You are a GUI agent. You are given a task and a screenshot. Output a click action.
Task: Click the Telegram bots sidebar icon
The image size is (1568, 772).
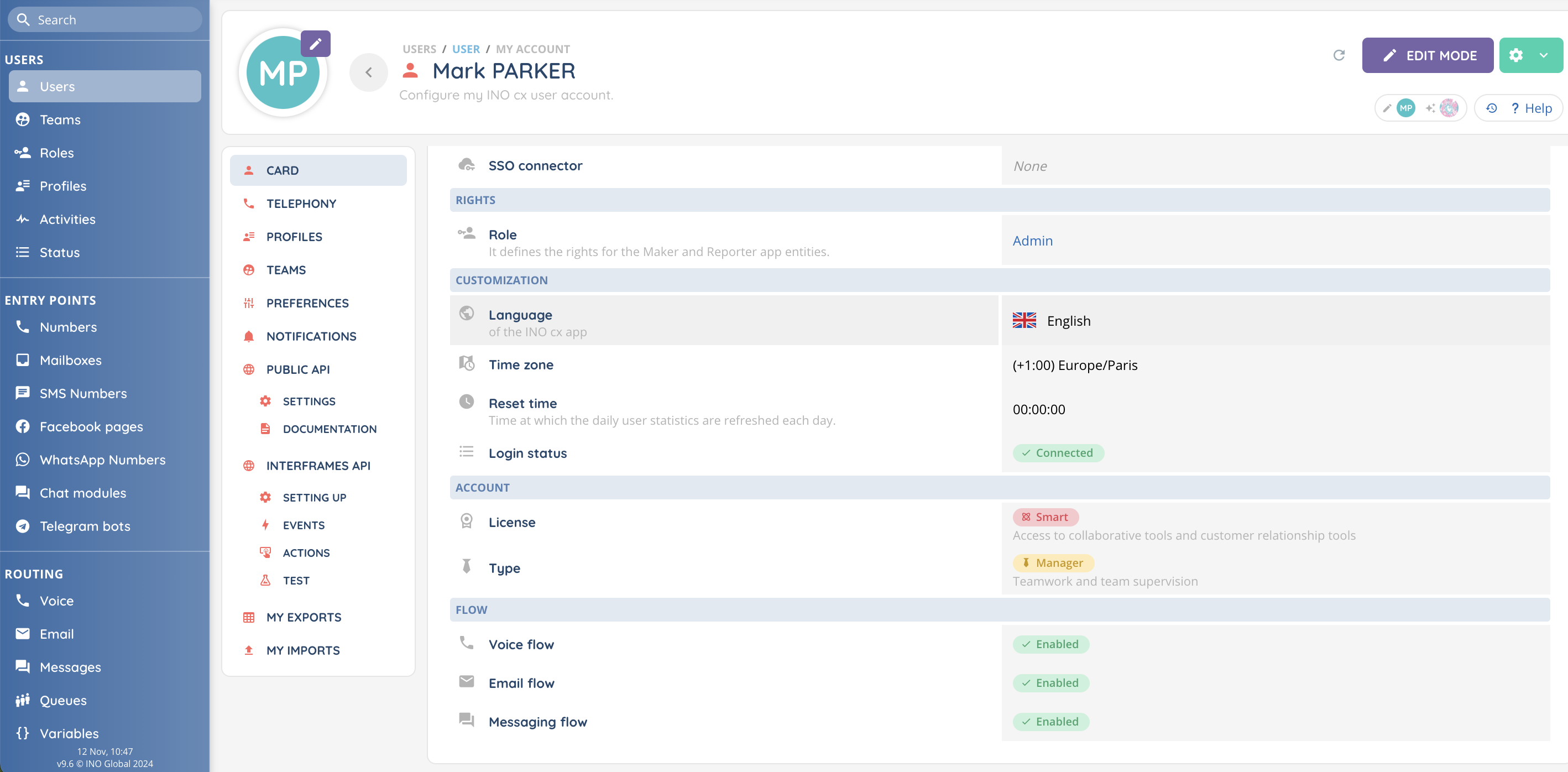[x=23, y=526]
